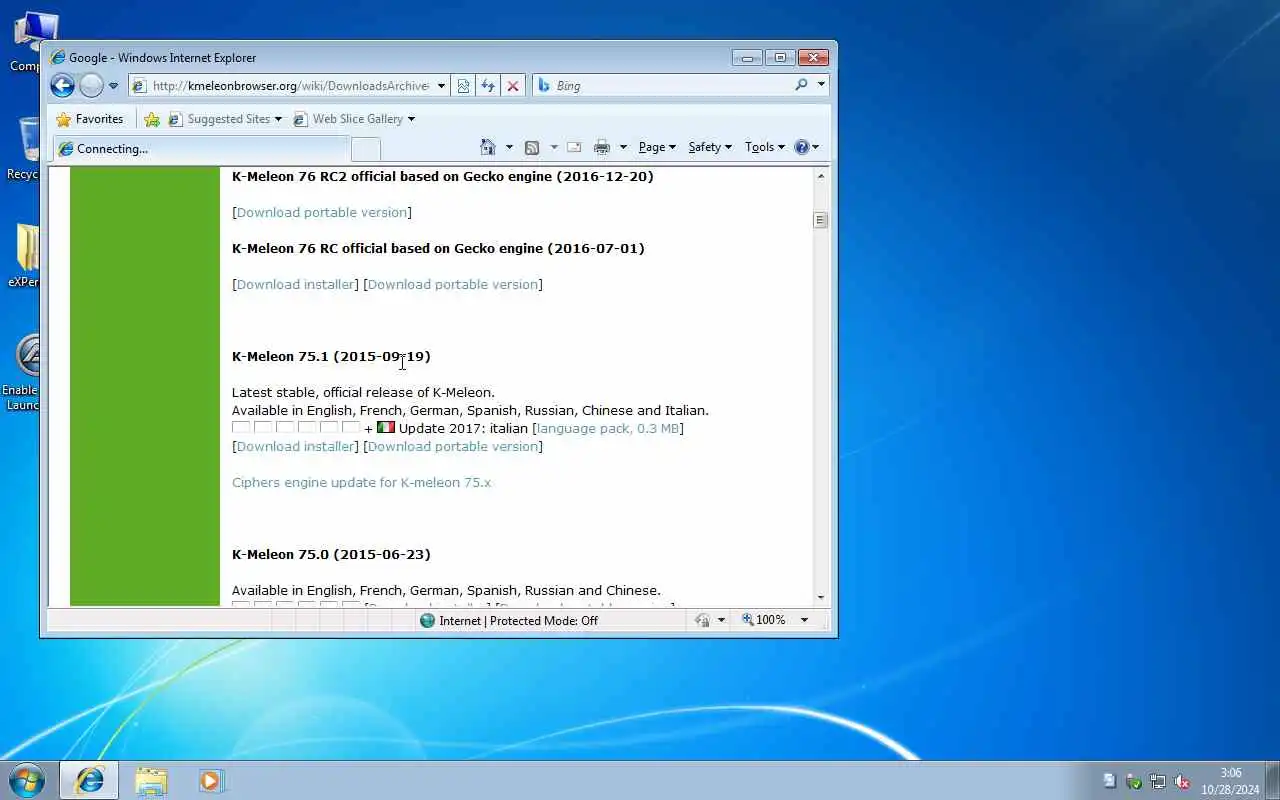Open the Italian language pack 0.3 MB link
Viewport: 1280px width, 800px height.
(608, 428)
